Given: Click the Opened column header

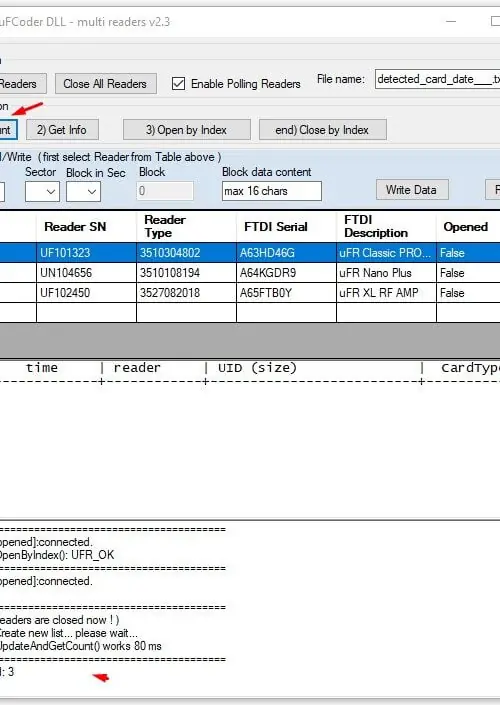Looking at the screenshot, I should point(468,227).
